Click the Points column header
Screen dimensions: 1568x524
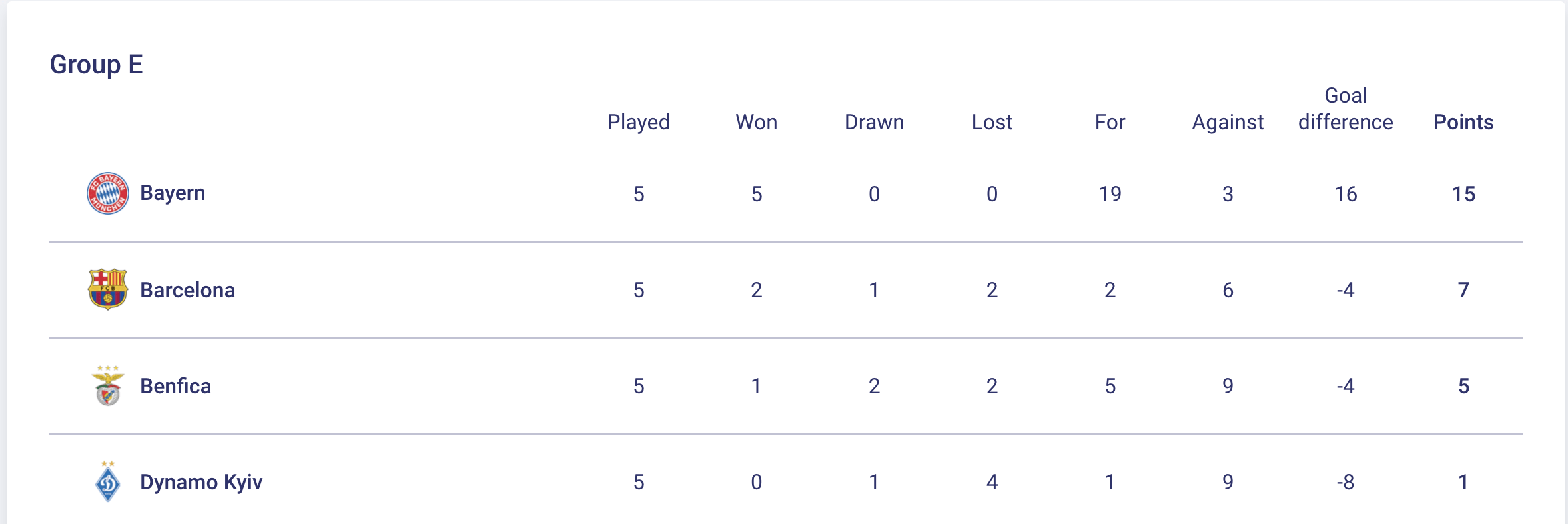1463,122
